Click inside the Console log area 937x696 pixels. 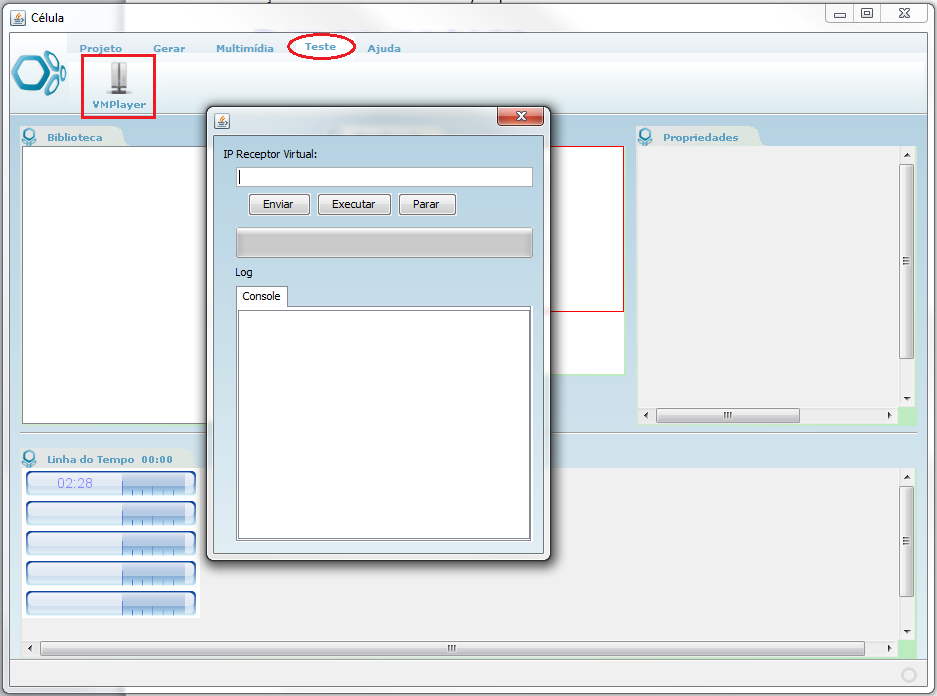click(x=384, y=424)
